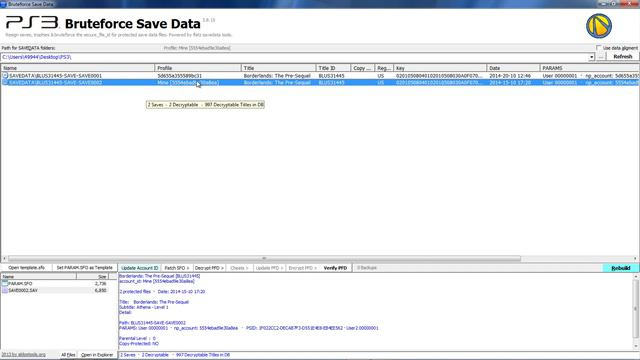Open the SAVEDATA path dropdown arrow
The width and height of the screenshot is (640, 360).
tap(591, 57)
